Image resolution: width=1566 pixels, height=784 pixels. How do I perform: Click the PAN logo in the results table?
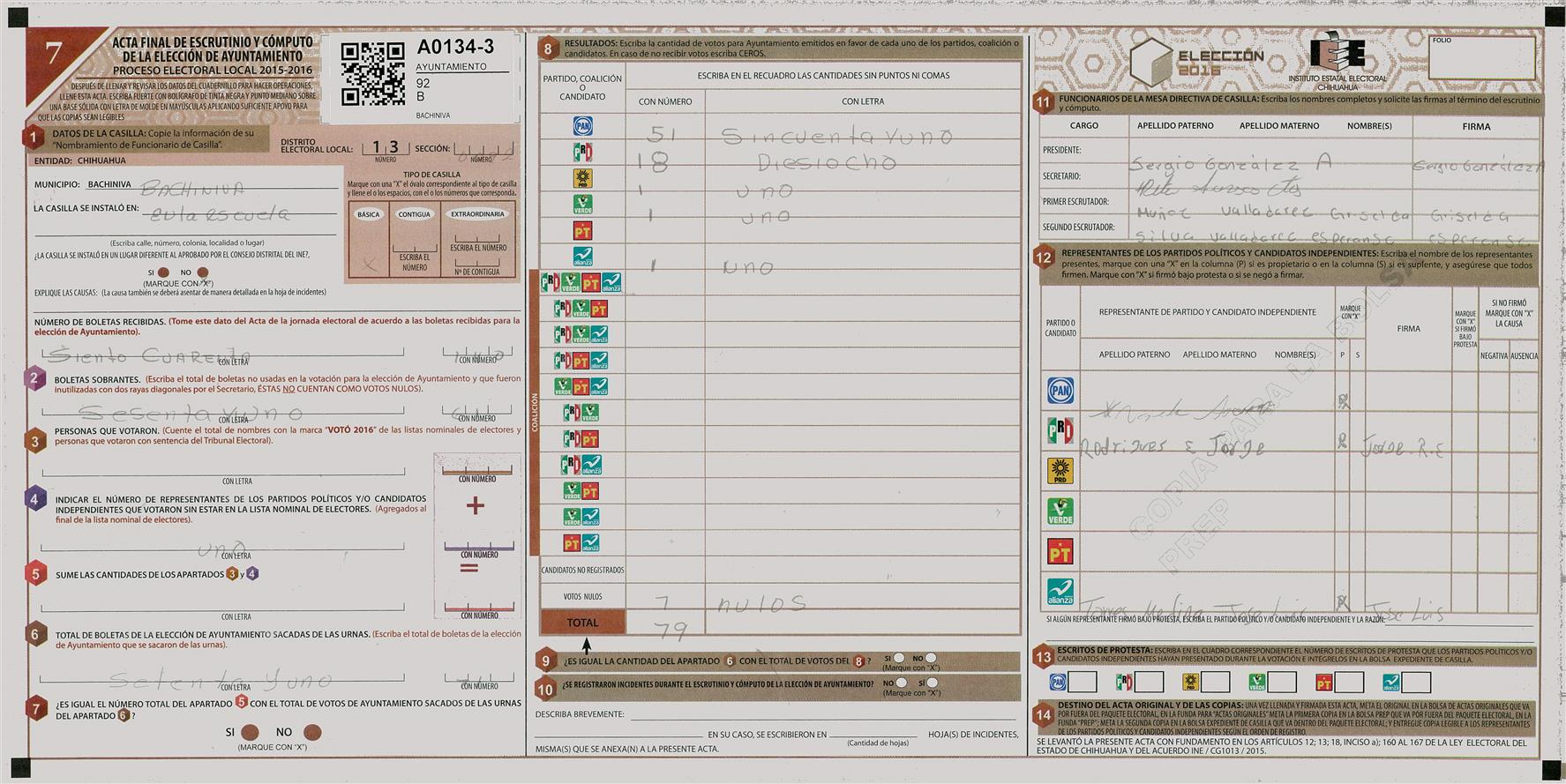(582, 127)
